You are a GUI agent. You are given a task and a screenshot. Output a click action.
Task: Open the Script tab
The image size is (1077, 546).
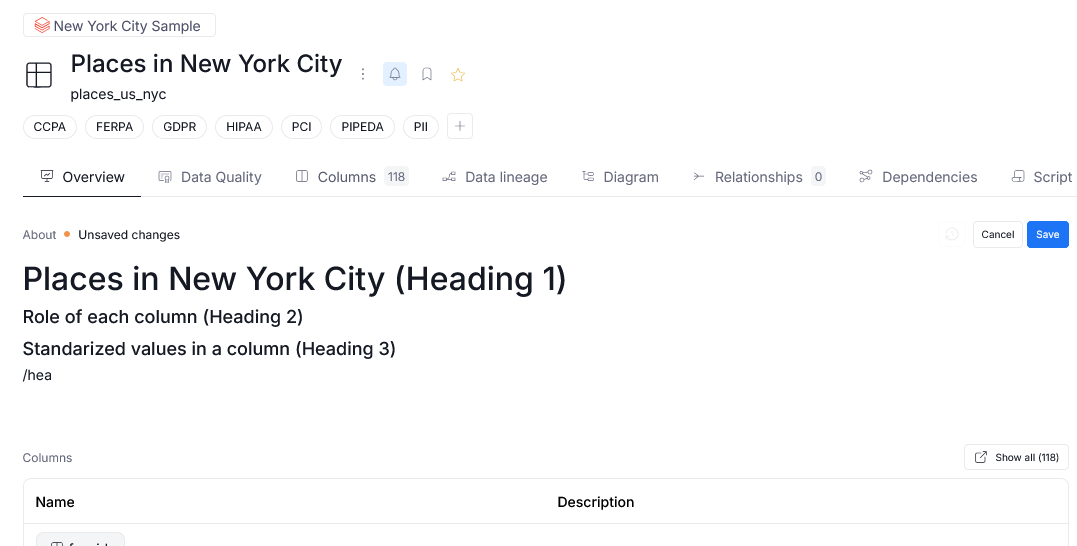point(1042,177)
